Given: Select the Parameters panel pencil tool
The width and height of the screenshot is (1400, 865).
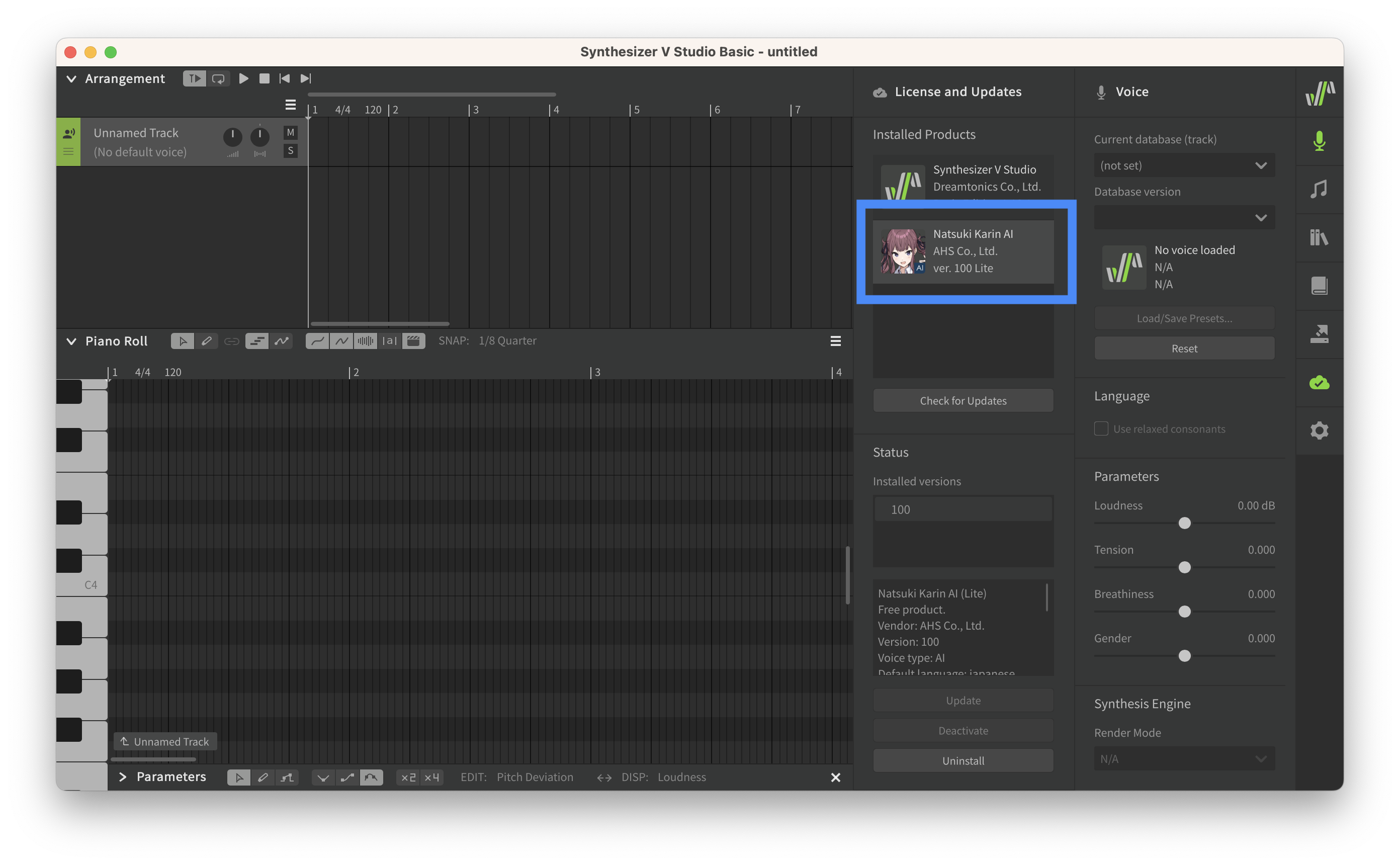Looking at the screenshot, I should [262, 777].
